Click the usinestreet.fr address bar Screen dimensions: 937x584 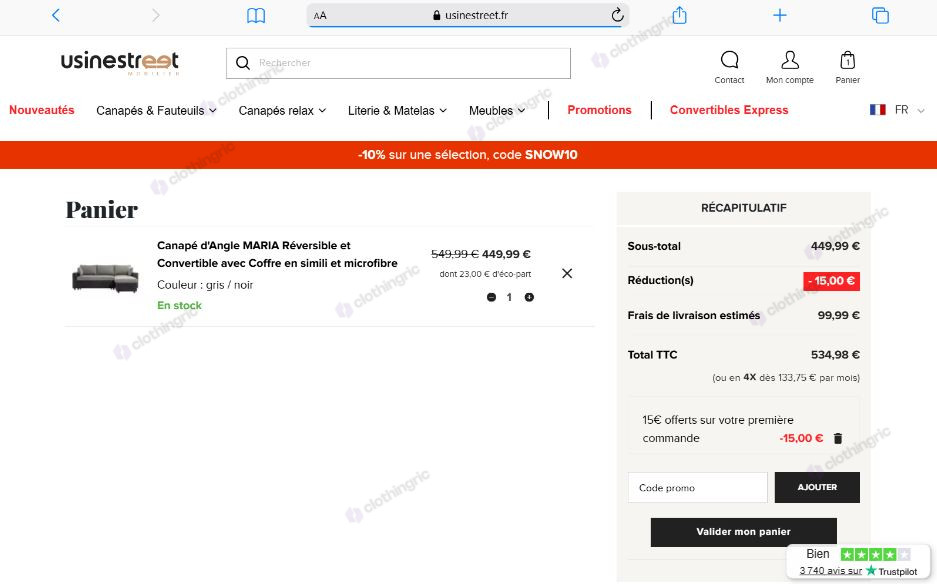tap(468, 16)
